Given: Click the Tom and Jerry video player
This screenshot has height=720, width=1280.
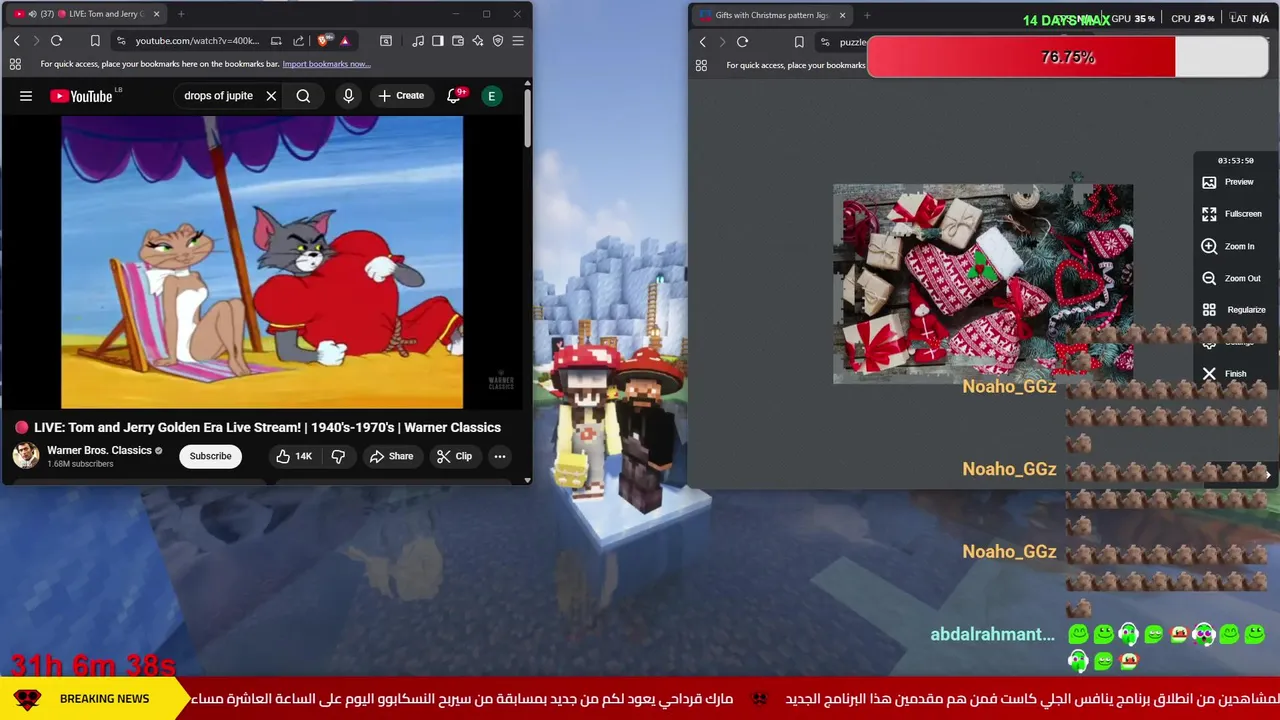Looking at the screenshot, I should 262,263.
